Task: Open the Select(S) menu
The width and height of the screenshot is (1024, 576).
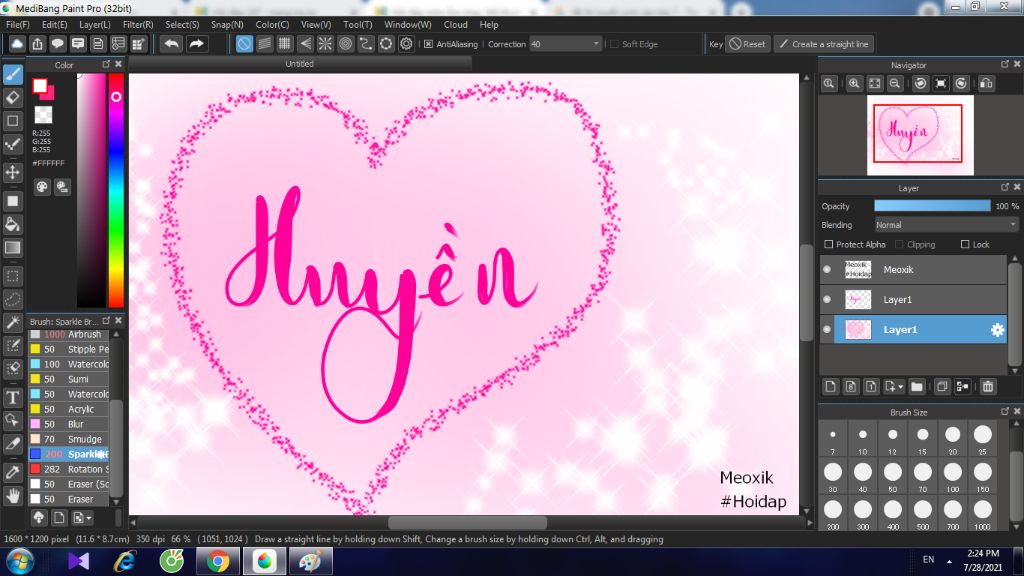Action: tap(182, 25)
